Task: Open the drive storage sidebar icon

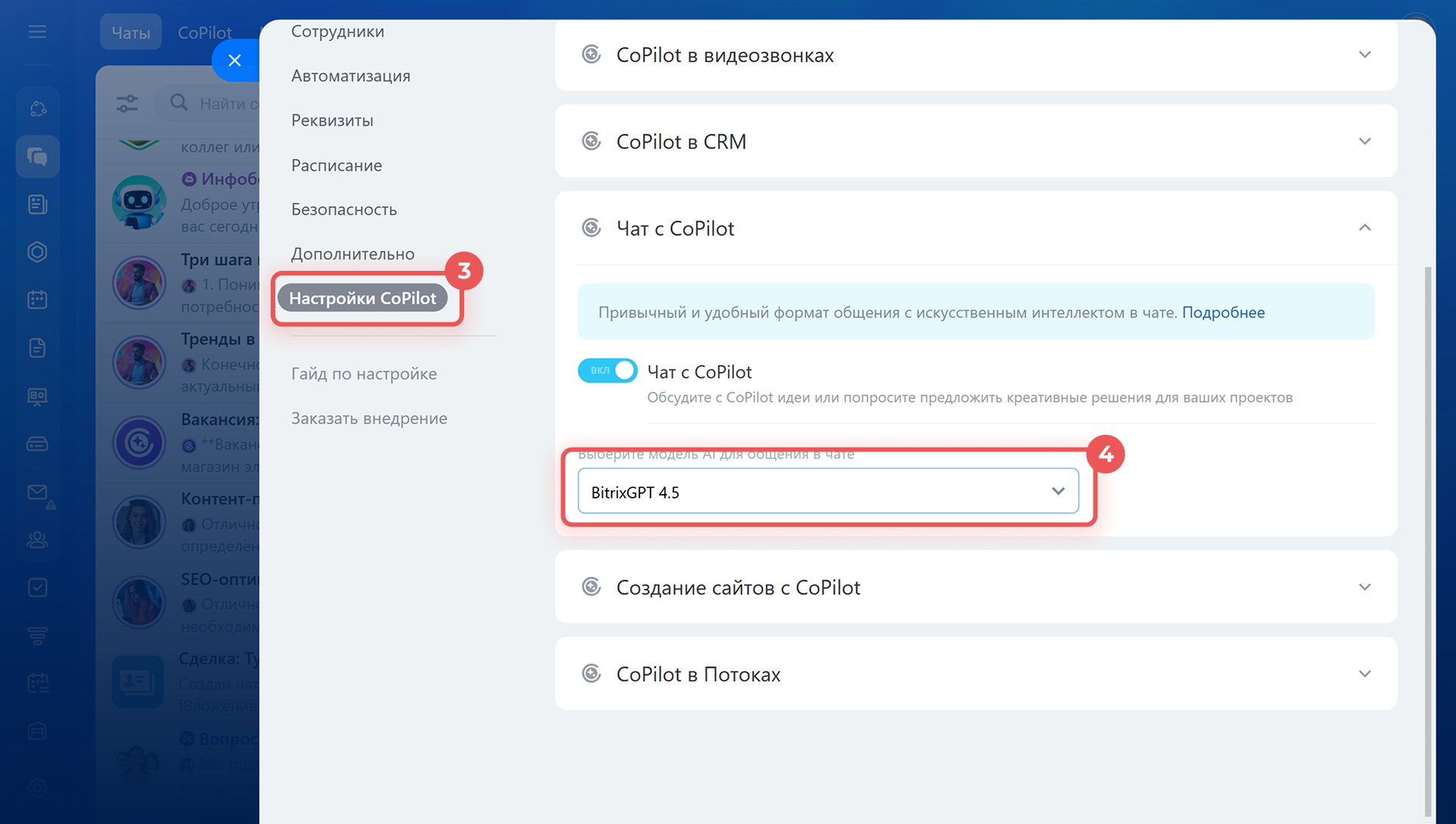Action: point(37,444)
